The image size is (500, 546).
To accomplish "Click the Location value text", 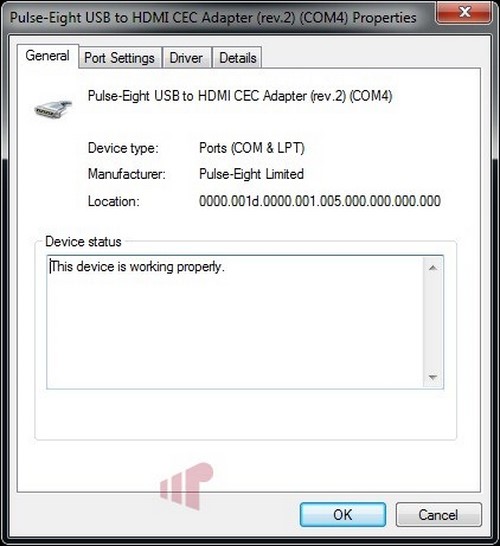I will tap(320, 201).
